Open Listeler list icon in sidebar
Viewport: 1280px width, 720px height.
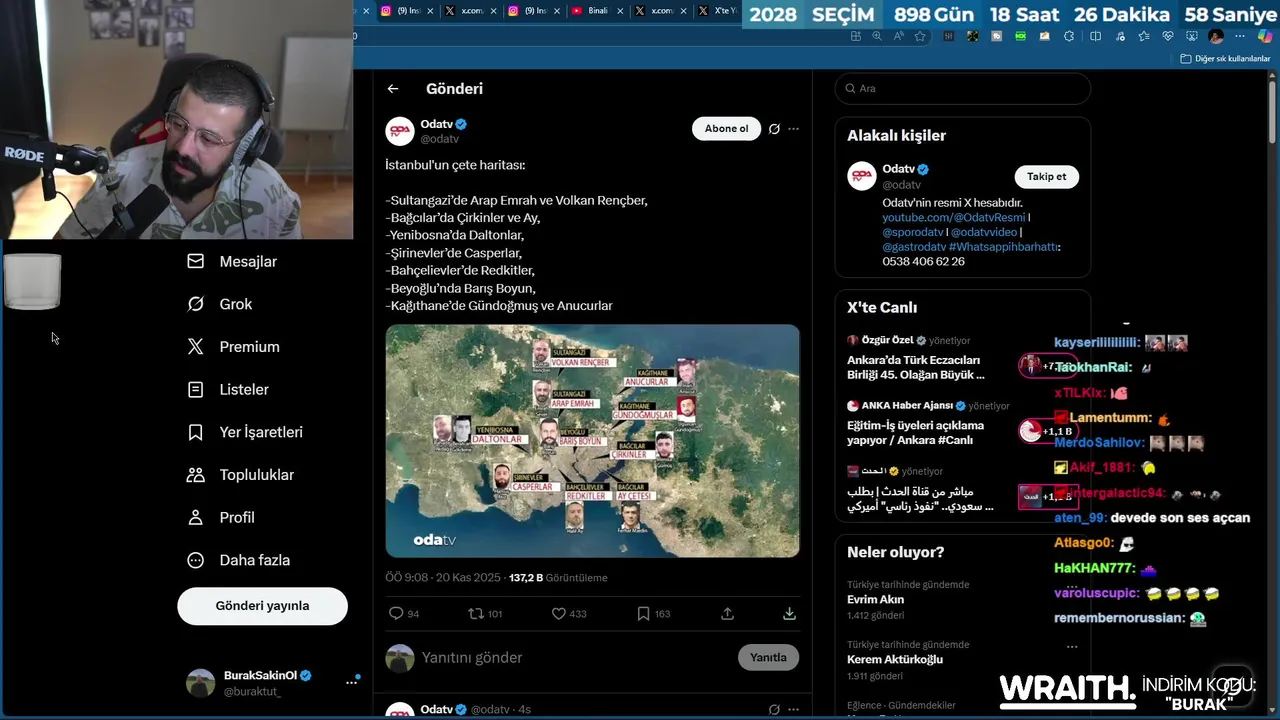tap(196, 389)
